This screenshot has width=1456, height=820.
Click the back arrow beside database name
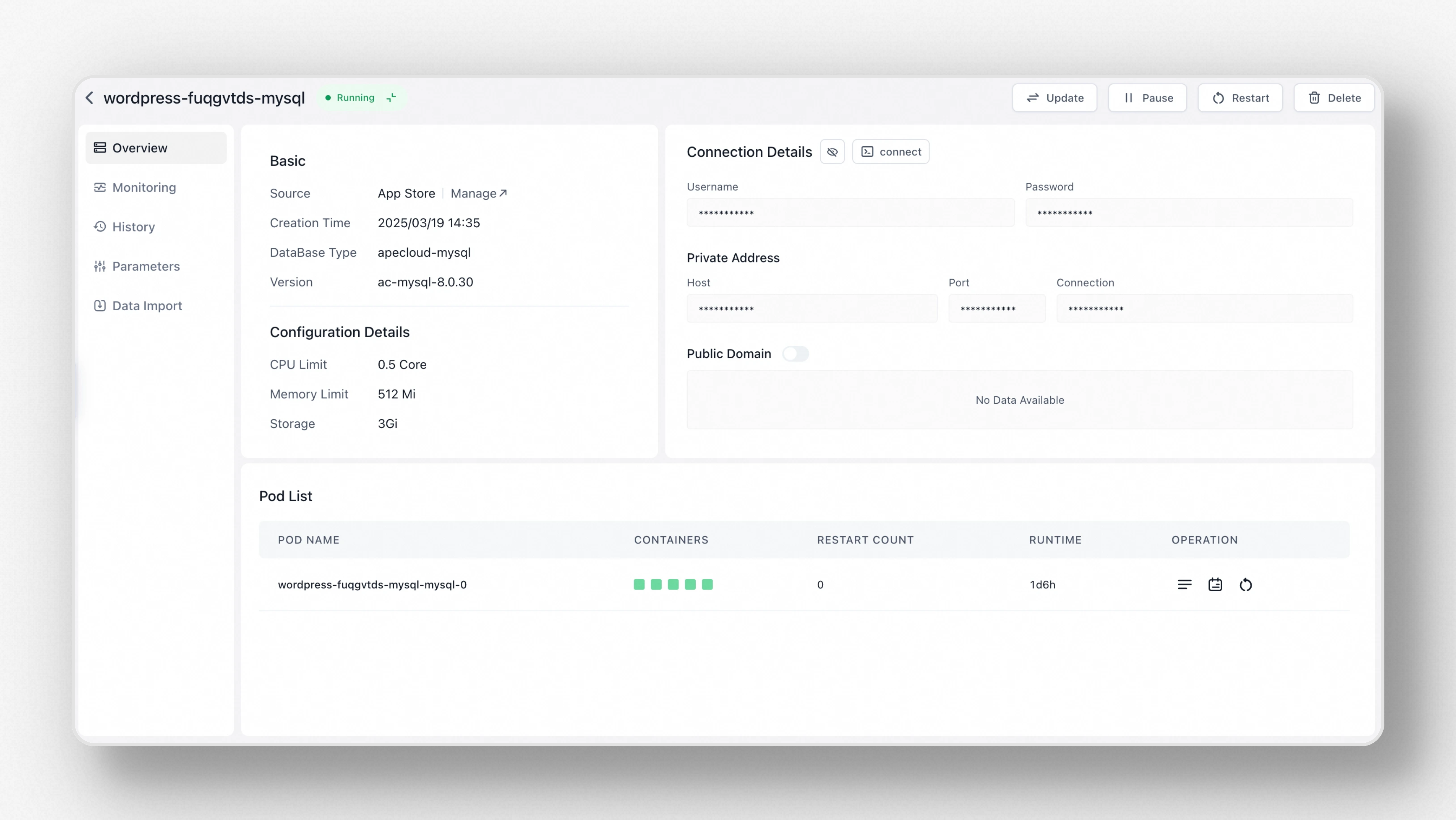pyautogui.click(x=89, y=98)
